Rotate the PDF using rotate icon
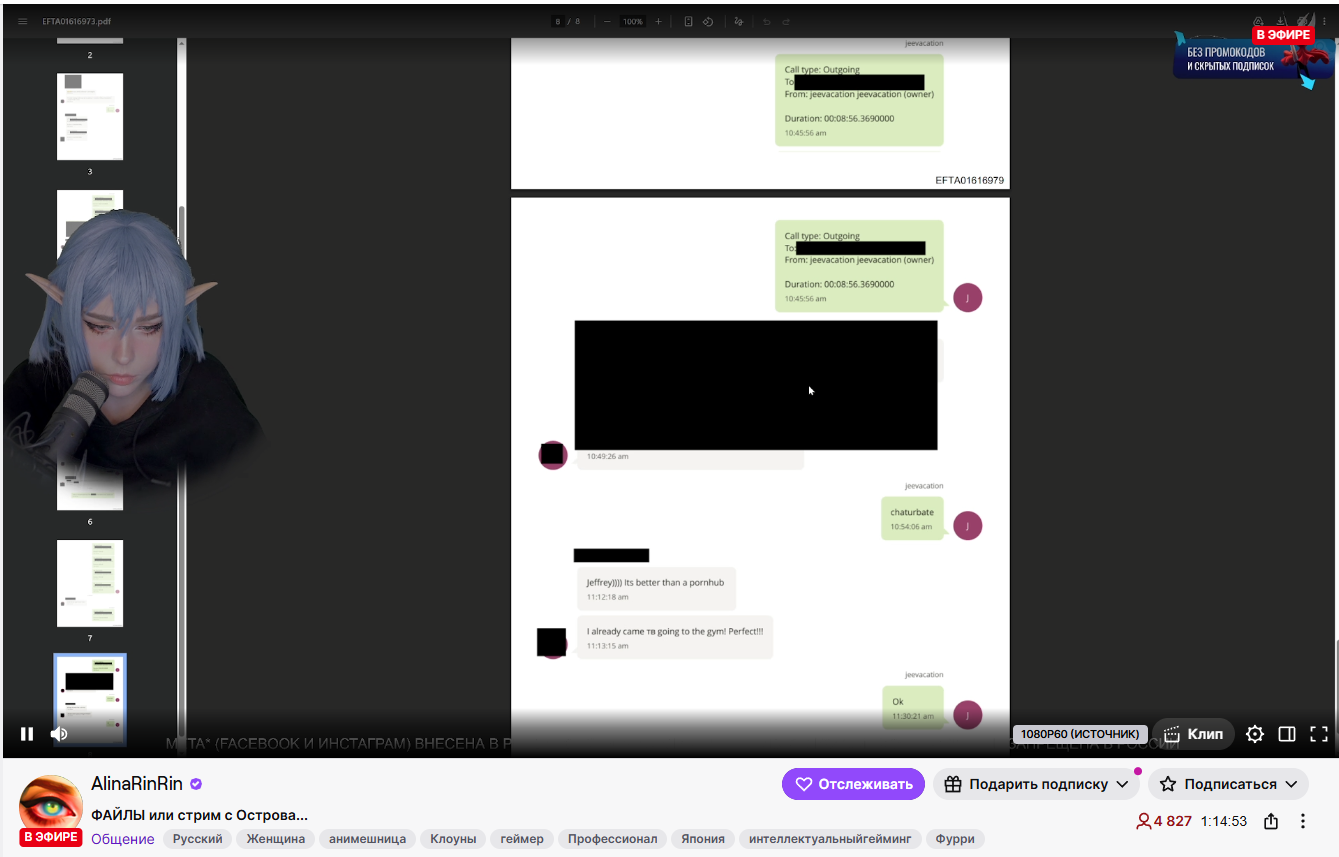This screenshot has width=1339, height=857. pyautogui.click(x=707, y=21)
